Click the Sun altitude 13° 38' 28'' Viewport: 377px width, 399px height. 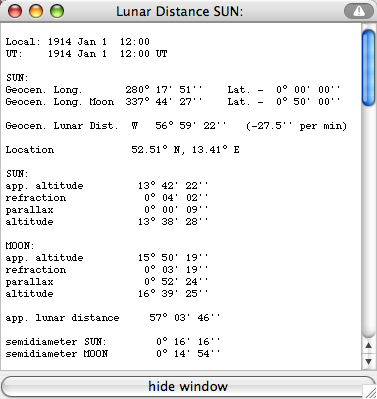173,222
